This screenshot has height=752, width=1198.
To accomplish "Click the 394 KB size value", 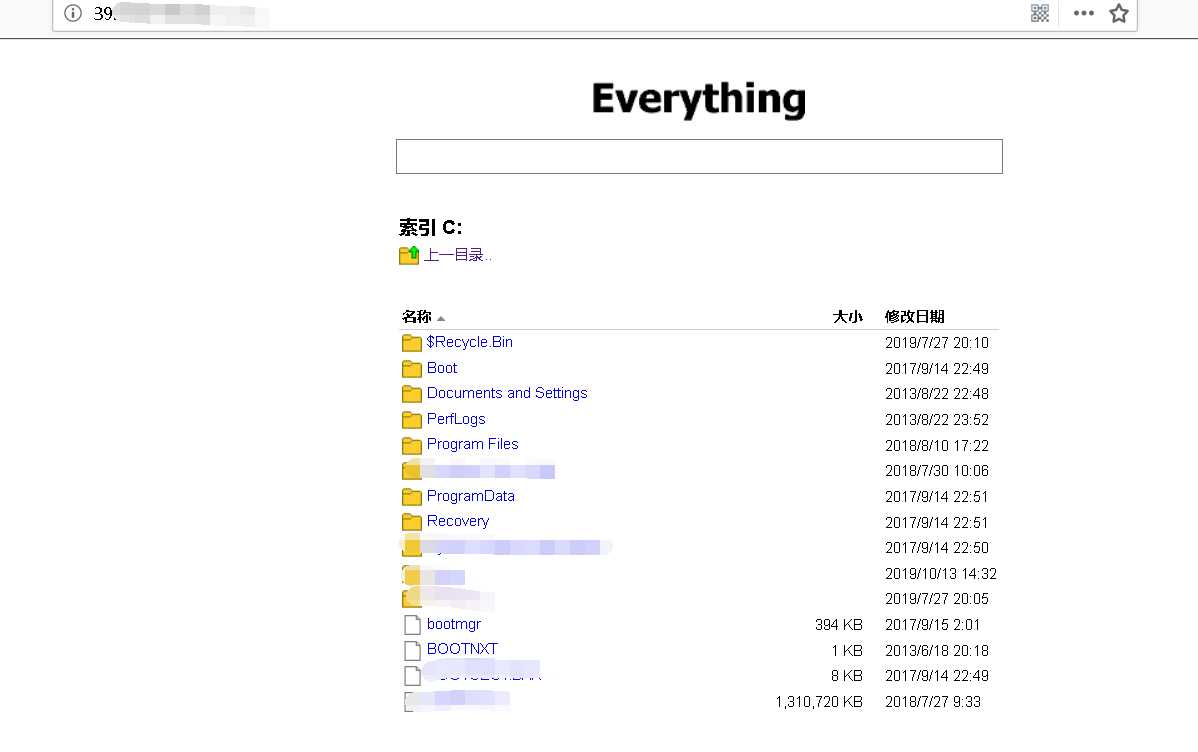I will tap(838, 625).
